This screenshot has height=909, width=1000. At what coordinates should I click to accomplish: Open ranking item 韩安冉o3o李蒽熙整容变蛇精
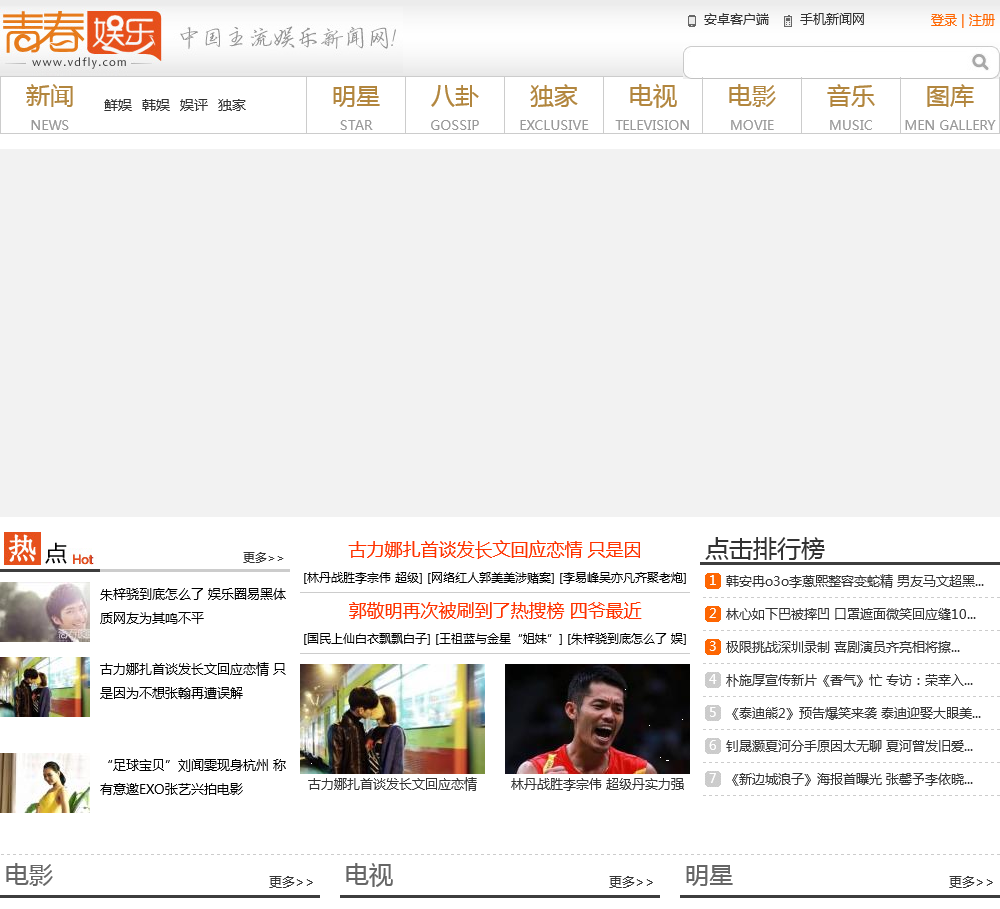point(855,581)
